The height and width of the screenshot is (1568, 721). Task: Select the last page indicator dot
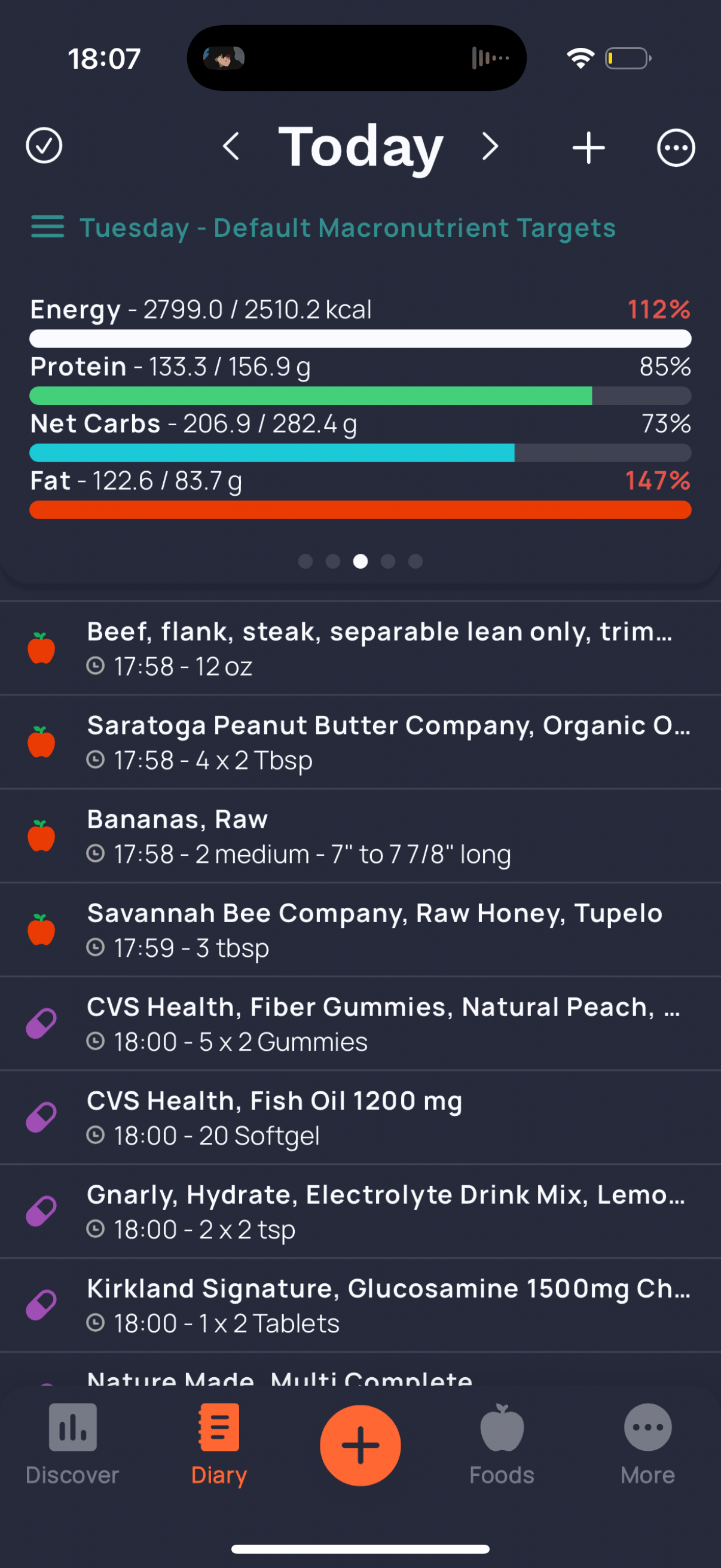tap(416, 561)
